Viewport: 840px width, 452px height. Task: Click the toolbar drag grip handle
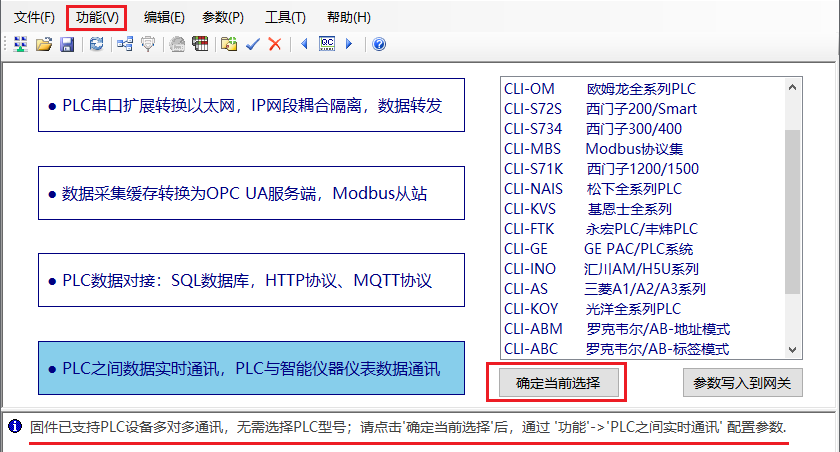pyautogui.click(x=5, y=44)
